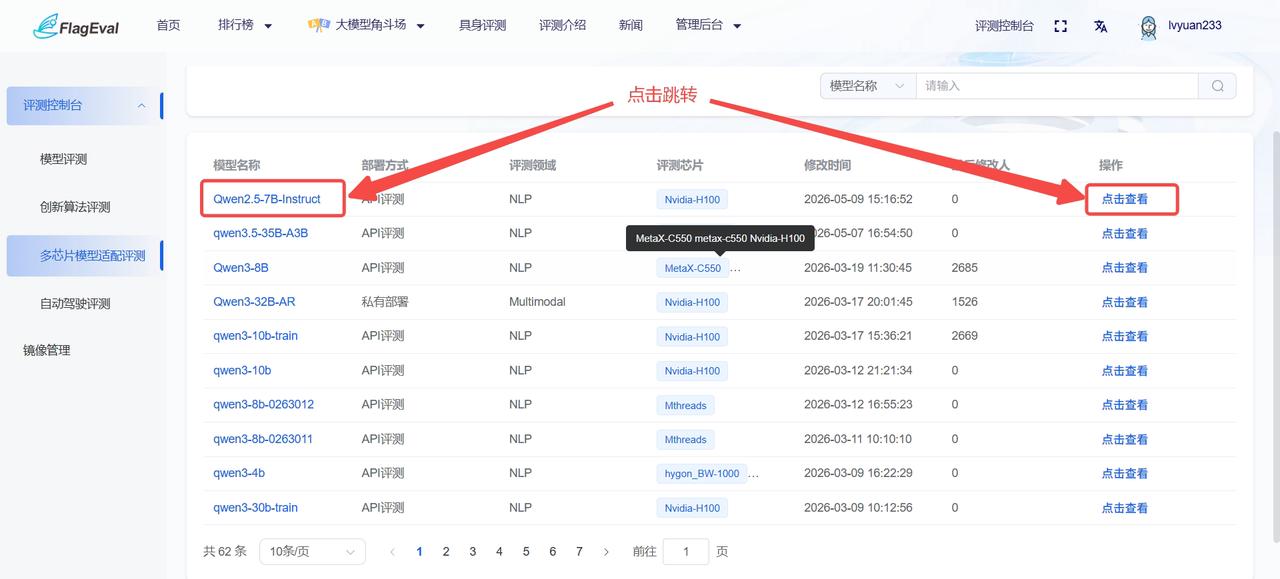Go to page 4
The width and height of the screenshot is (1280, 579).
499,551
